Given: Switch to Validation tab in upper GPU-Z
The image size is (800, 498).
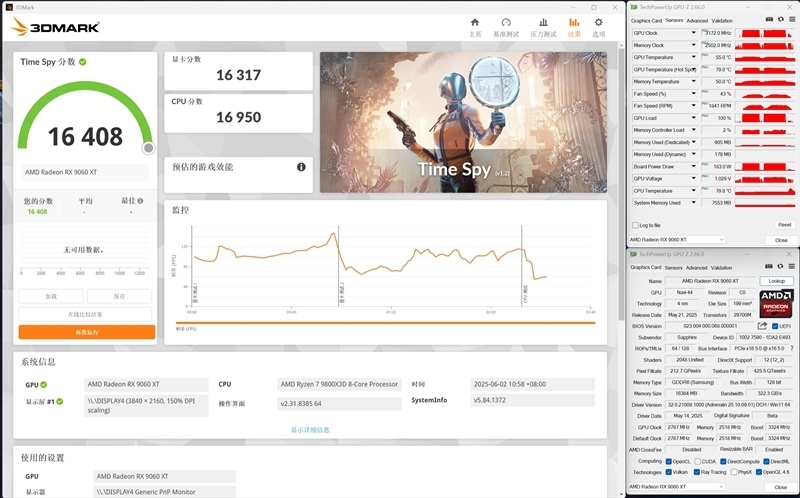Looking at the screenshot, I should tap(722, 21).
